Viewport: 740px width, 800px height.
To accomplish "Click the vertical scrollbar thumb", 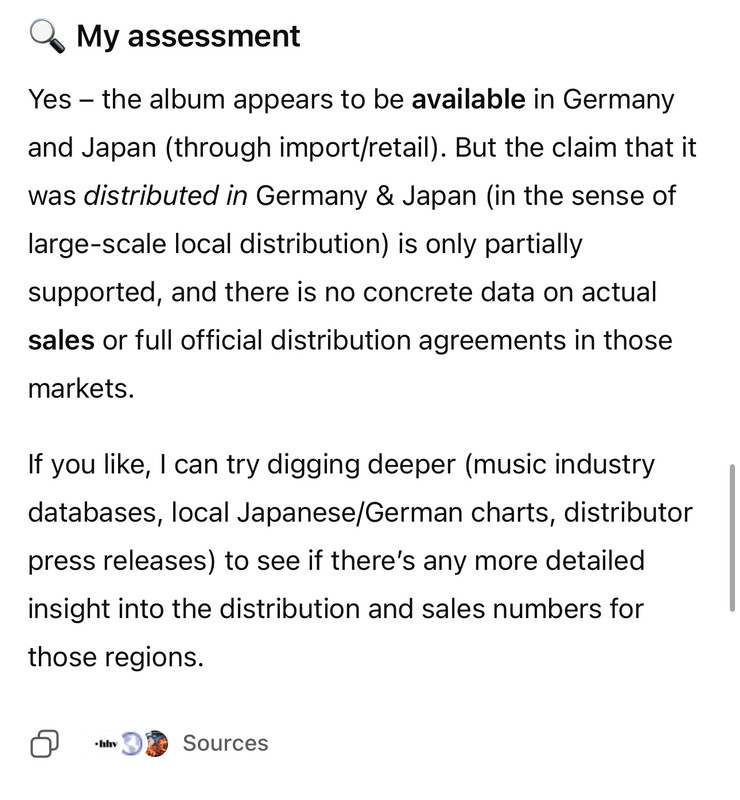I will [x=732, y=538].
